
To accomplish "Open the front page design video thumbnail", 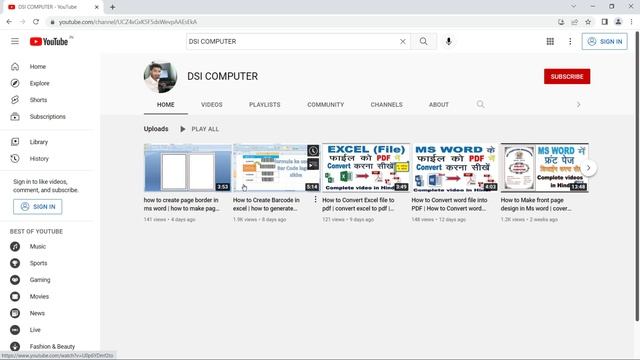I will [544, 167].
